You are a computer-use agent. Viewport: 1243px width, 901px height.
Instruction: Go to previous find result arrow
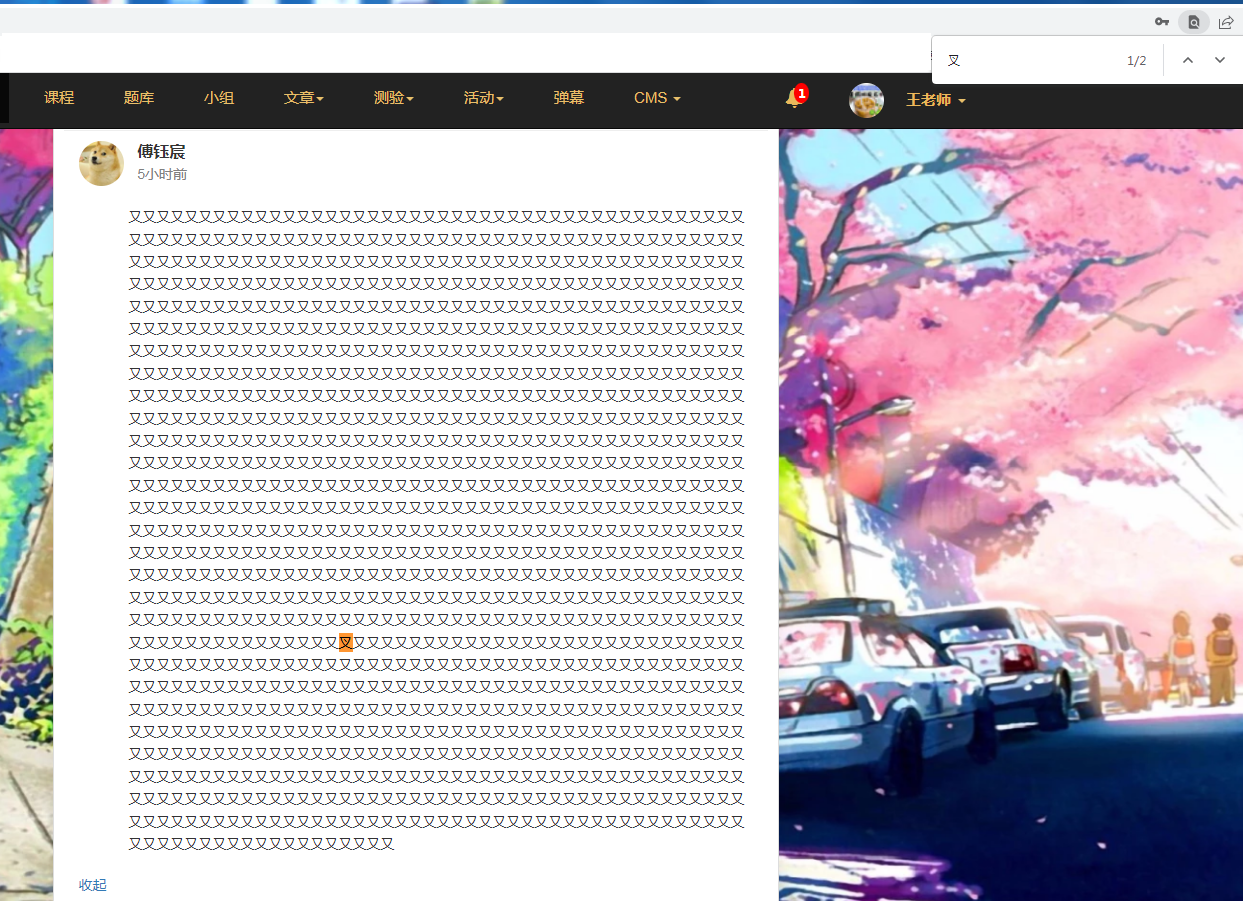pos(1188,60)
